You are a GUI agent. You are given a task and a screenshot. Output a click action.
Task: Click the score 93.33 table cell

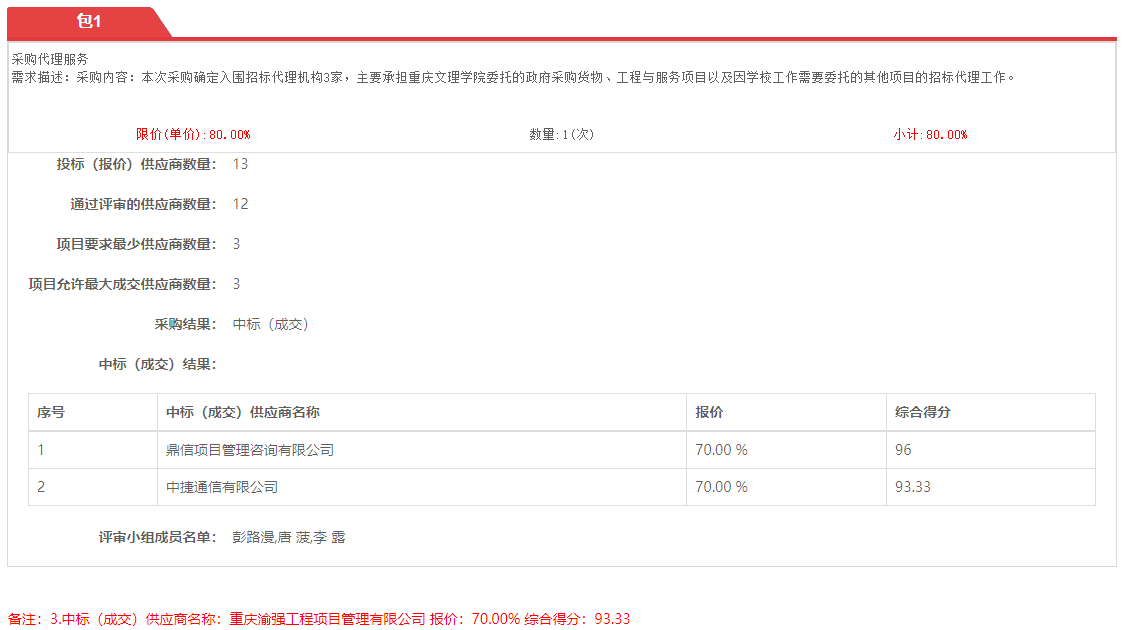pyautogui.click(x=913, y=487)
